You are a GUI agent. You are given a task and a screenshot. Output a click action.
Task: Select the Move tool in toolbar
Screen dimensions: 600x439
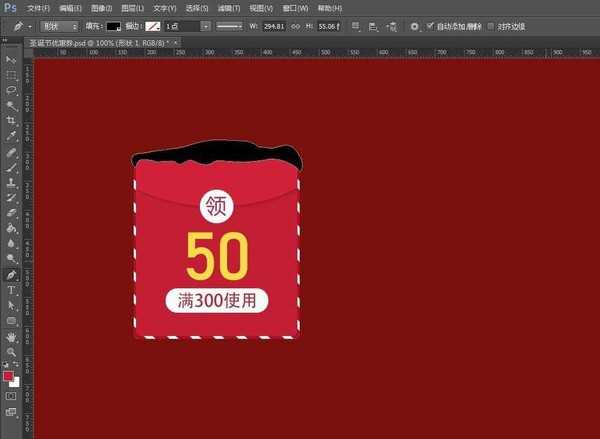tap(11, 60)
